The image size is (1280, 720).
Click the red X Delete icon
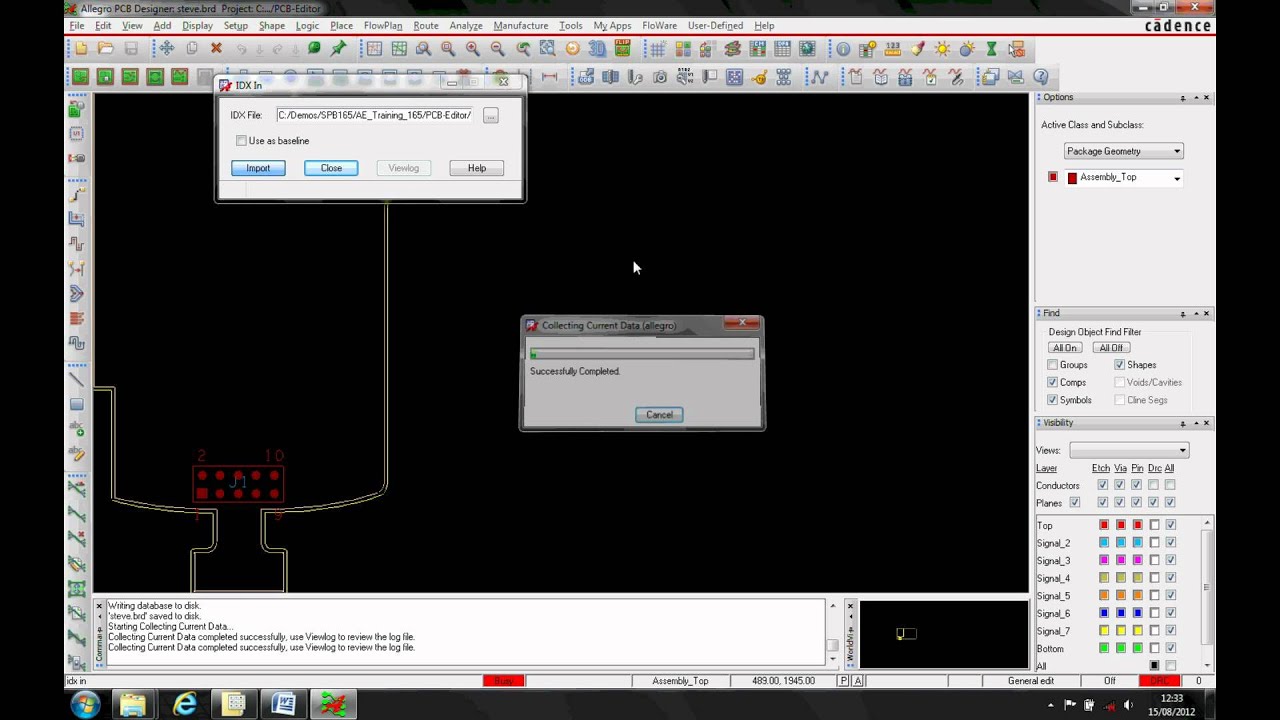(216, 48)
